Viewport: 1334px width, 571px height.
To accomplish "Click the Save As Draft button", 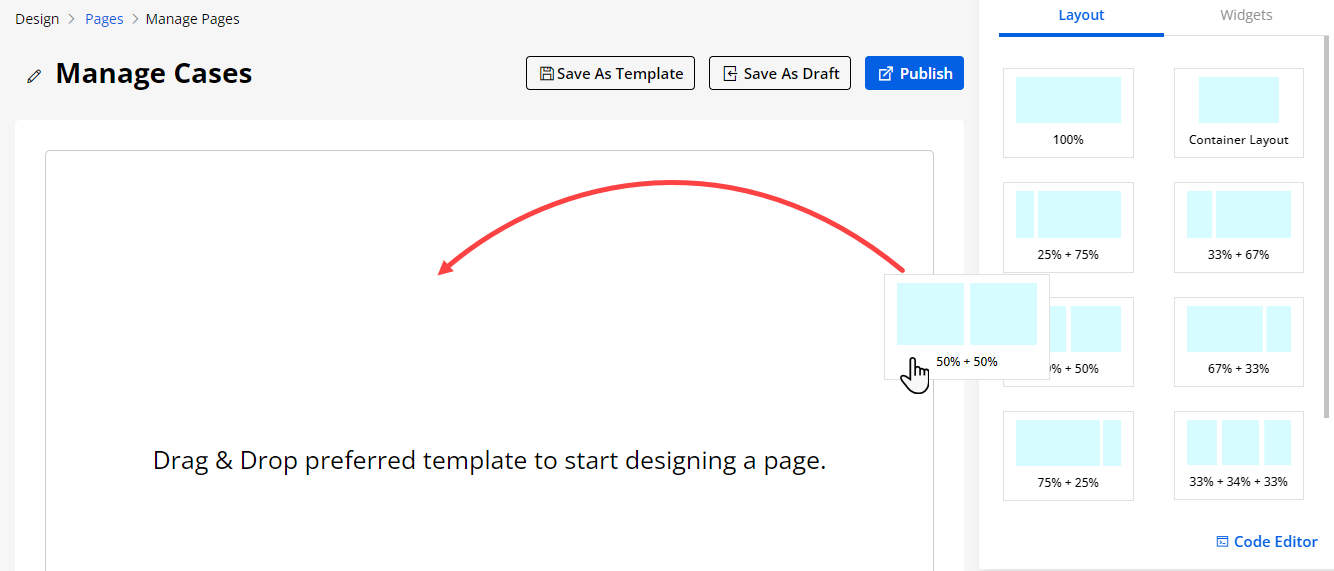I will [780, 73].
